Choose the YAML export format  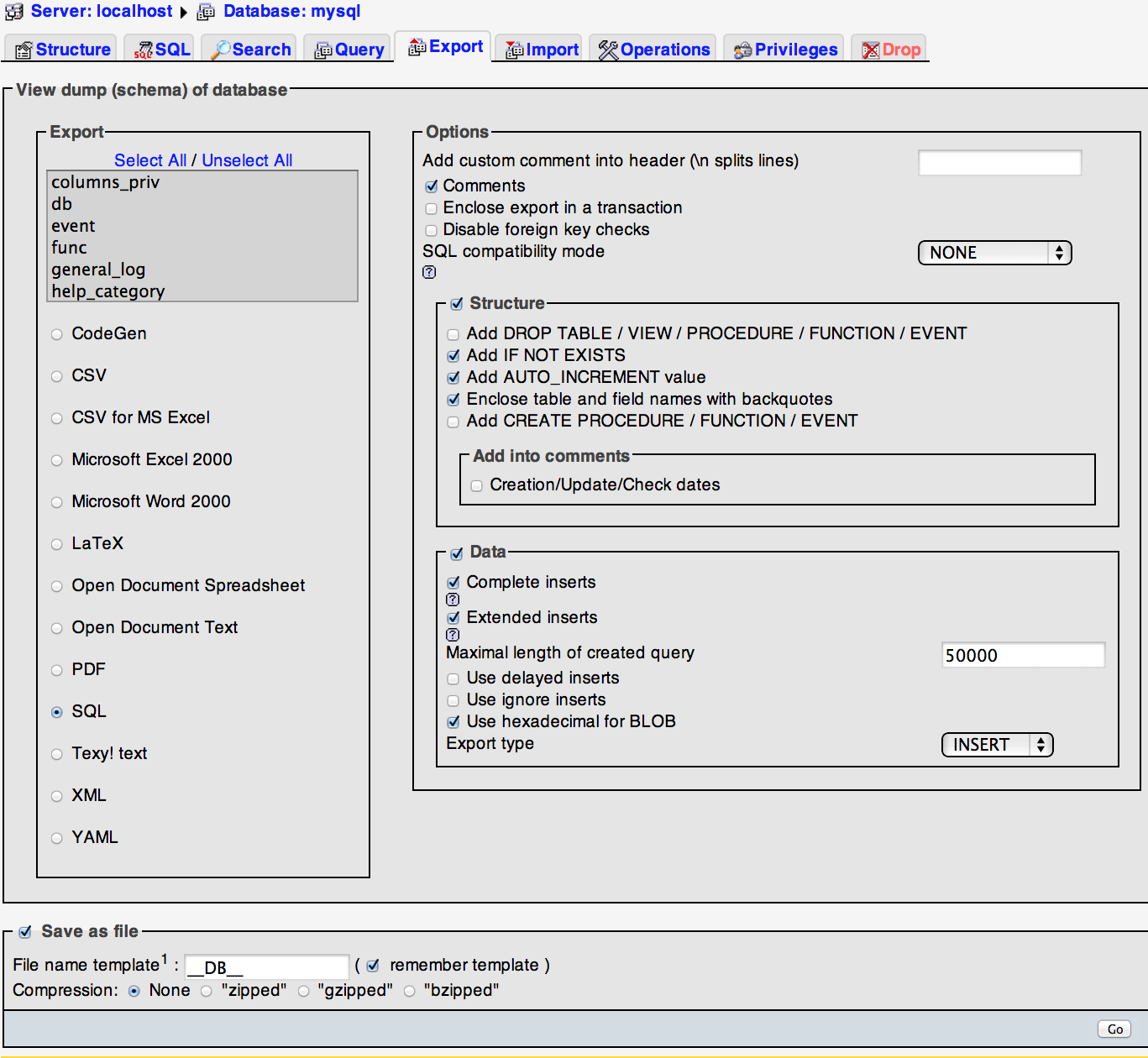pyautogui.click(x=57, y=838)
